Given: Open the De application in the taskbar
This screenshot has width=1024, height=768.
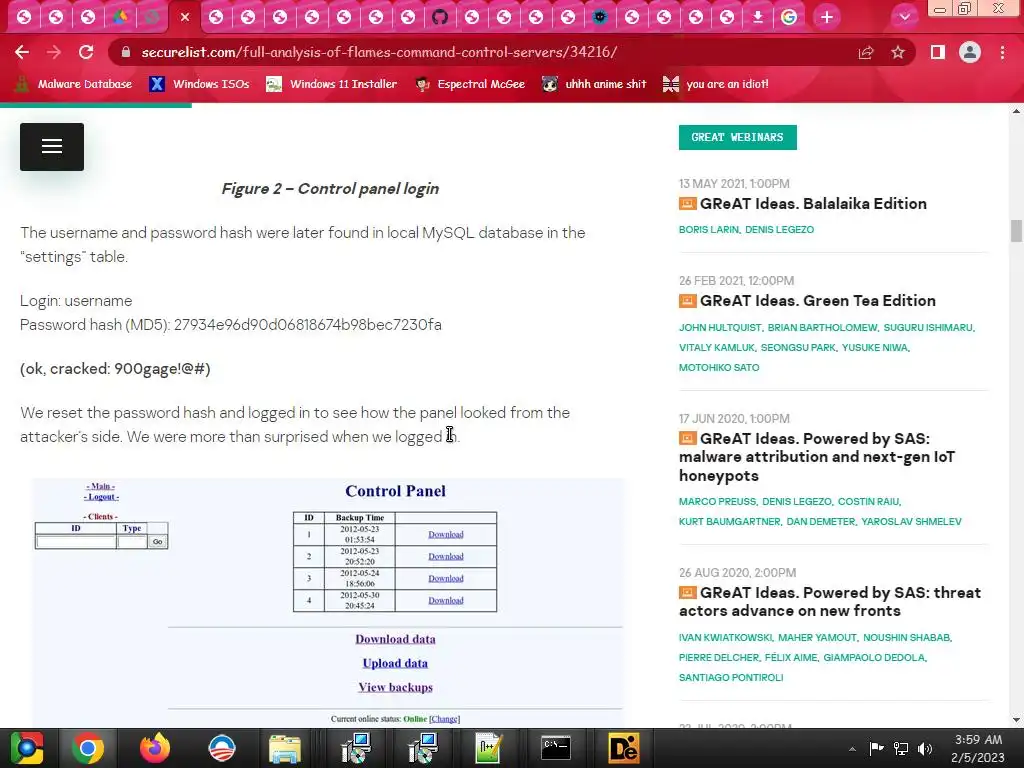Looking at the screenshot, I should (x=623, y=748).
